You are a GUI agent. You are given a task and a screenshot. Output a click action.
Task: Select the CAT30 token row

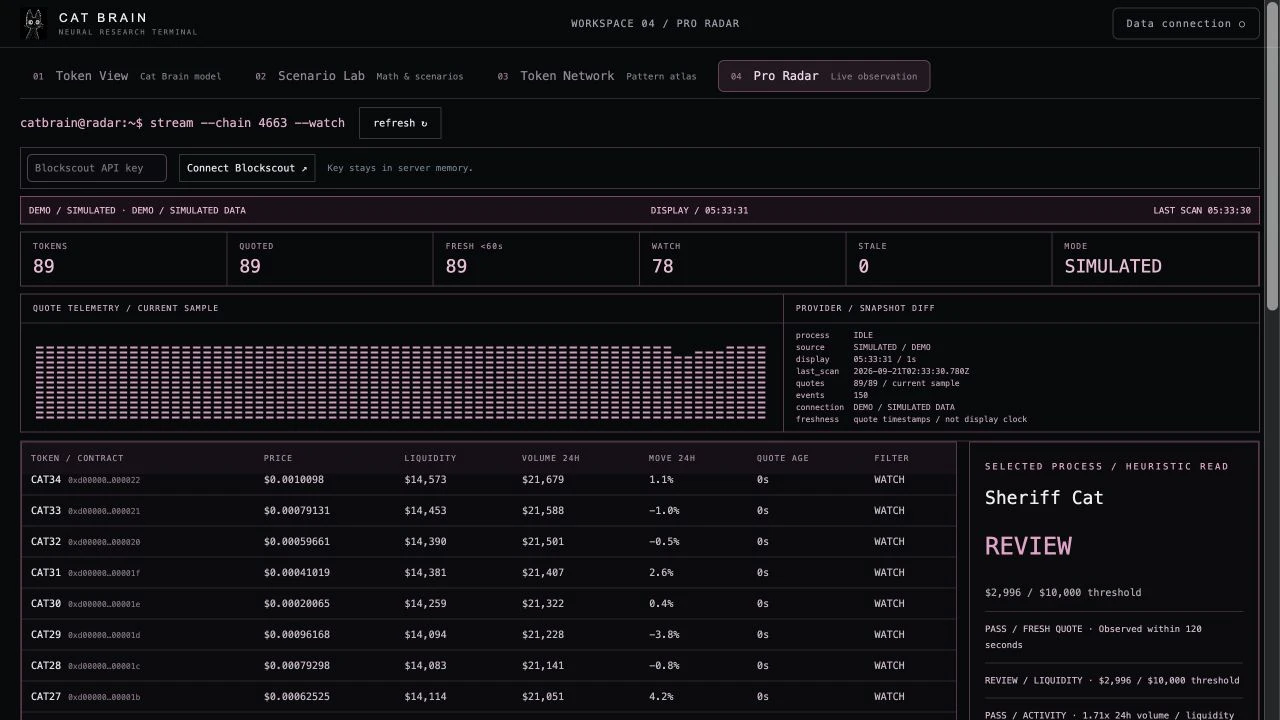click(x=488, y=604)
